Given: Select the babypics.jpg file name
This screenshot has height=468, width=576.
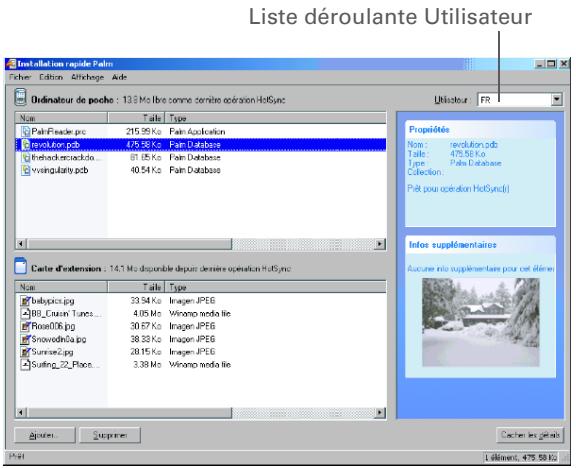Looking at the screenshot, I should [x=53, y=301].
